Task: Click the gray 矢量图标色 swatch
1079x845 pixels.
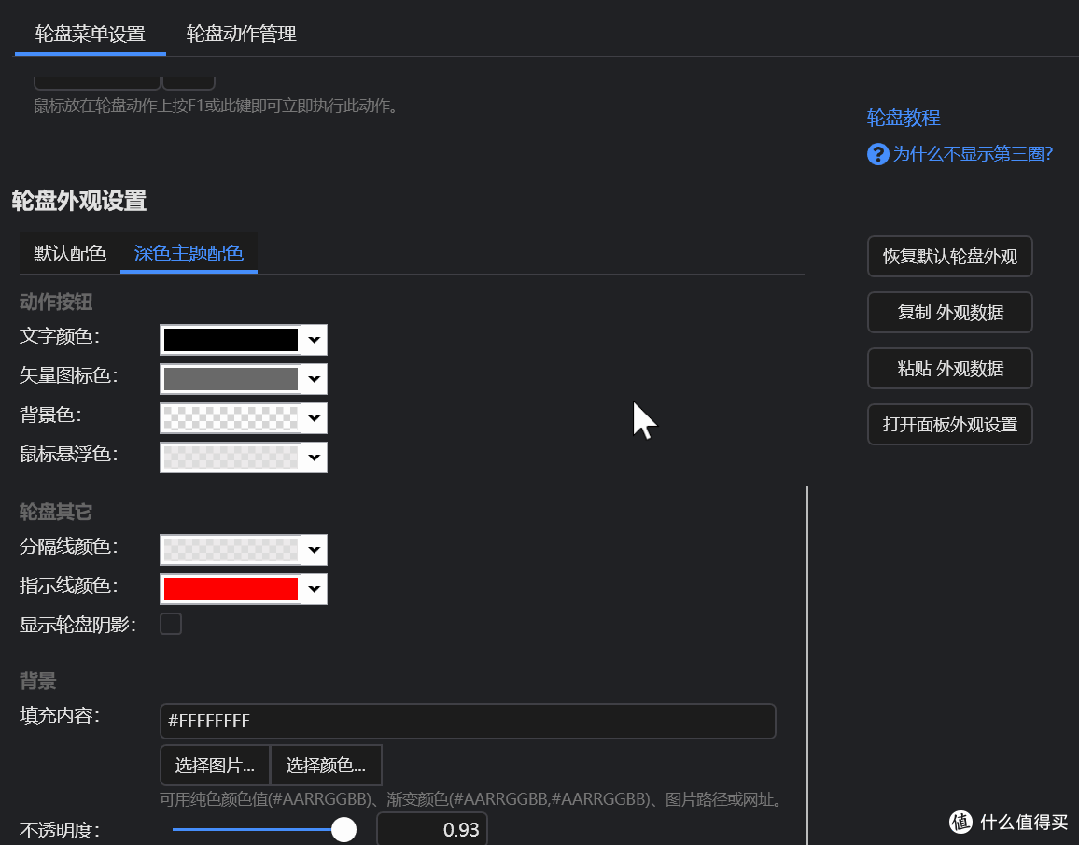Action: pyautogui.click(x=231, y=378)
